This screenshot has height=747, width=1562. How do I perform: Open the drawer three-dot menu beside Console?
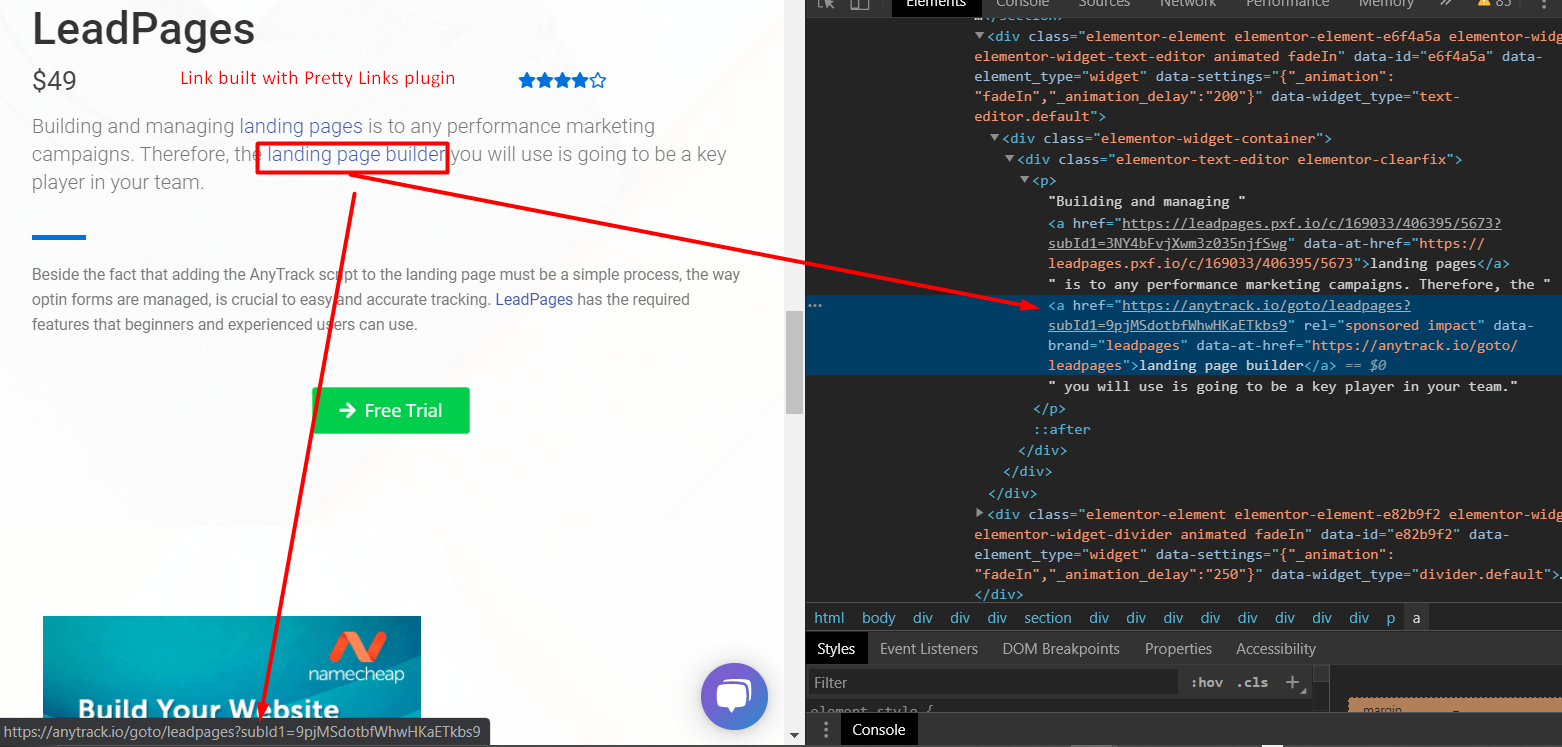point(825,730)
